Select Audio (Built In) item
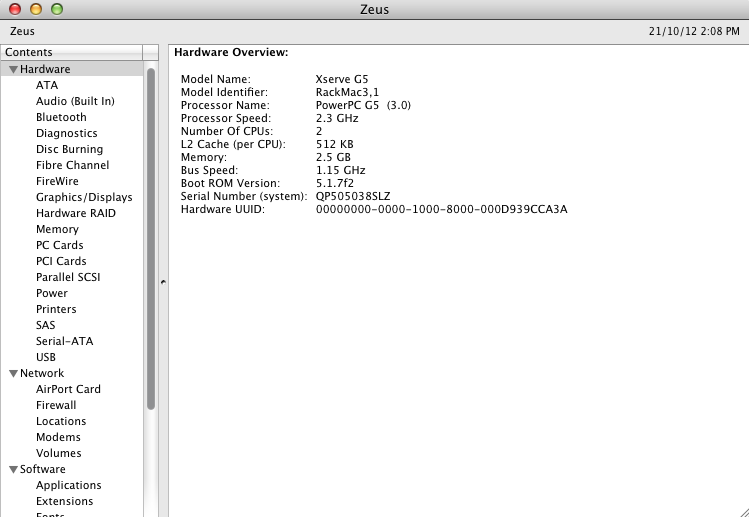Viewport: 749px width, 517px height. [75, 101]
